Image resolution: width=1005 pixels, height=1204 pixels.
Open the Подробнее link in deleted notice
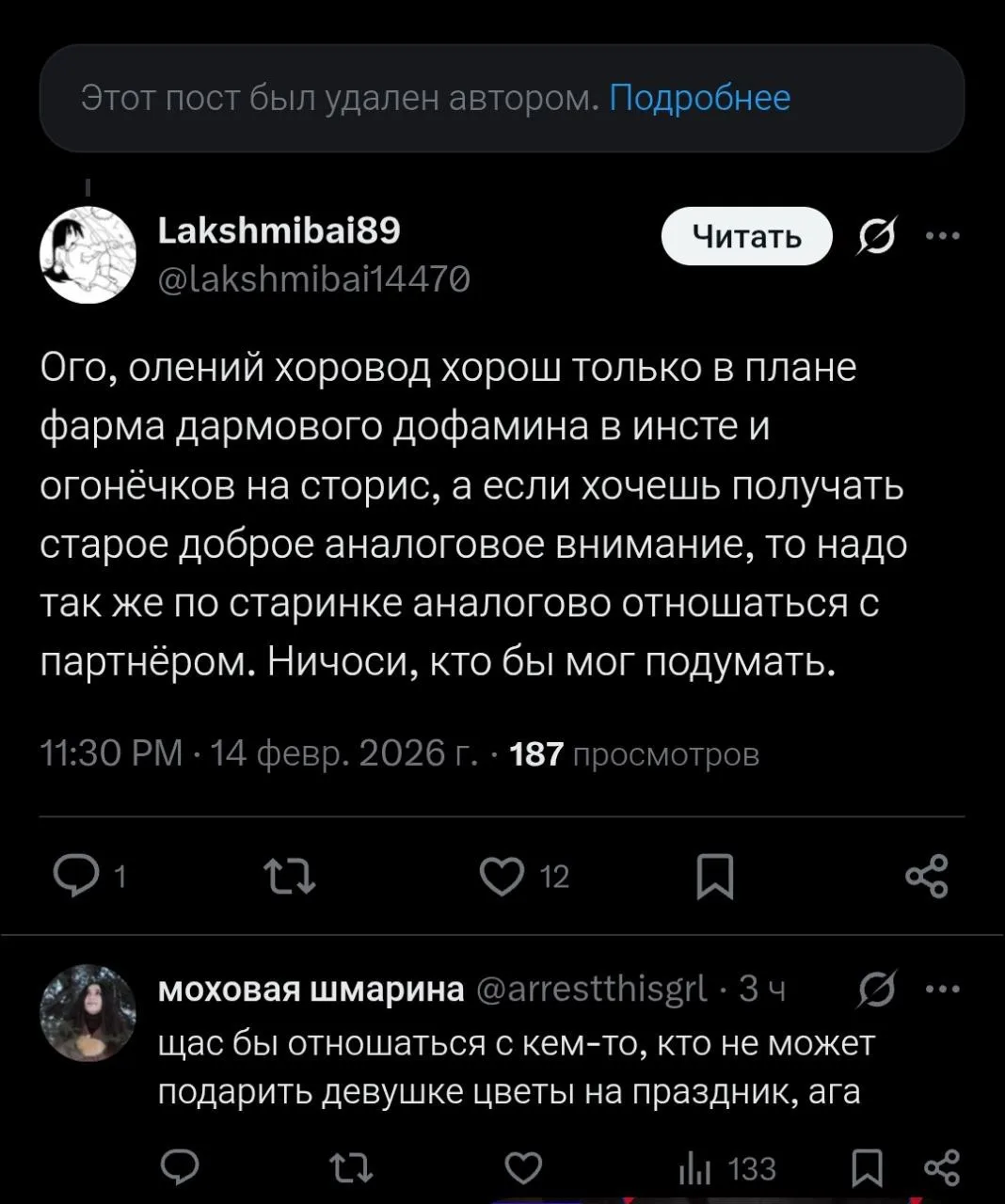click(x=699, y=98)
